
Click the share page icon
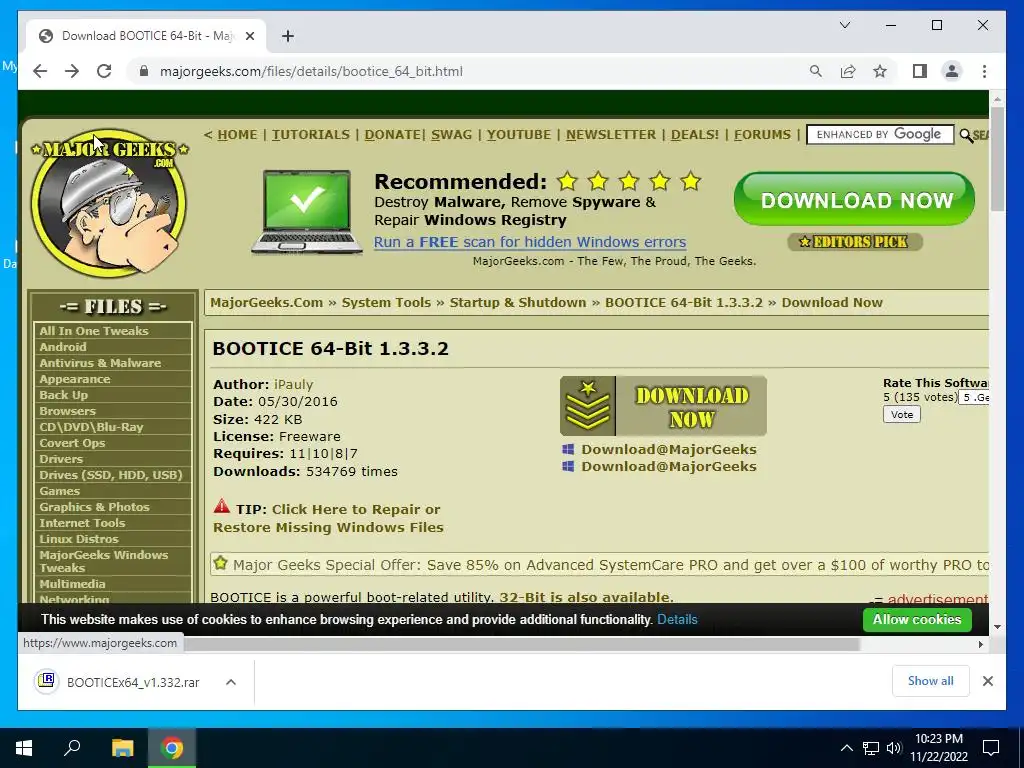click(x=848, y=71)
